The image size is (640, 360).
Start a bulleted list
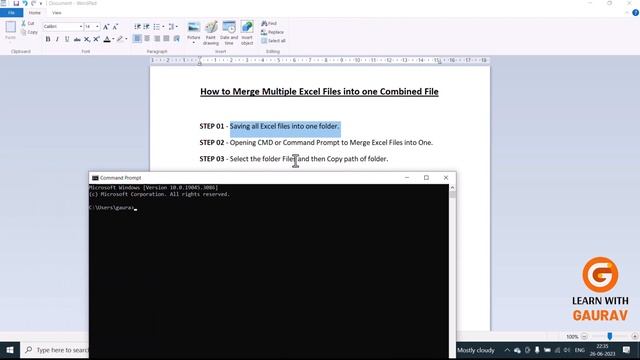(x=156, y=27)
